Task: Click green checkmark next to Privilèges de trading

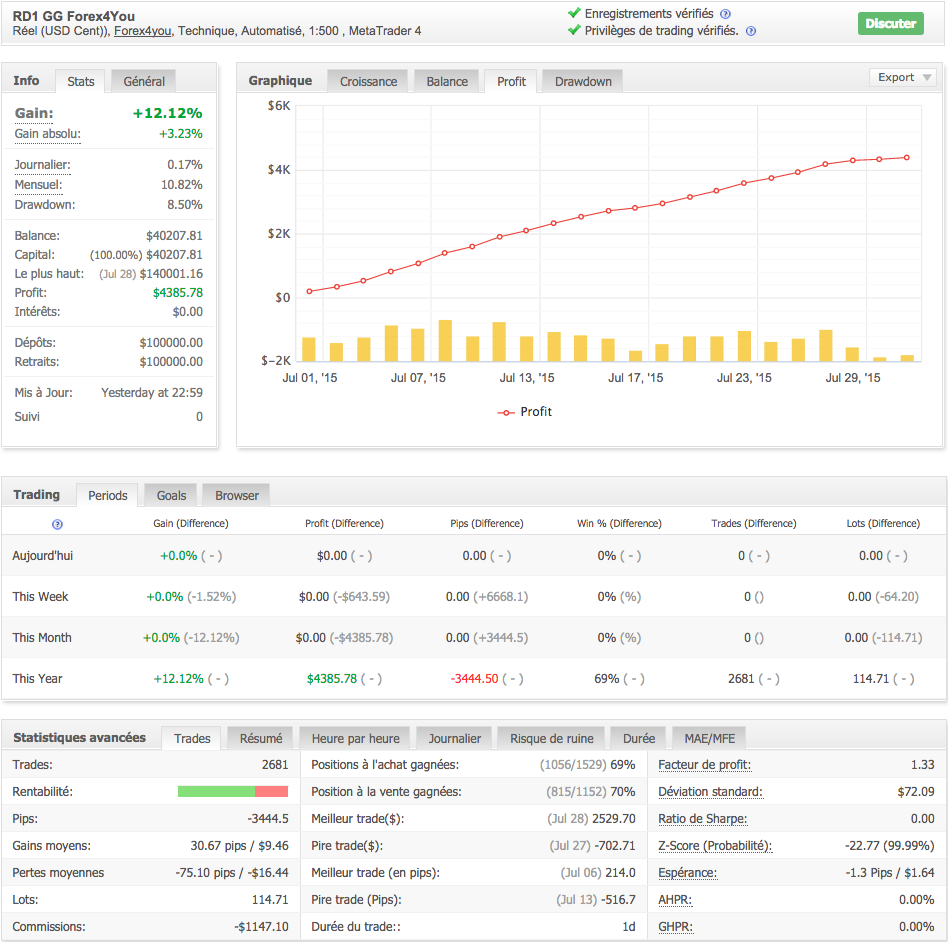Action: click(x=574, y=31)
